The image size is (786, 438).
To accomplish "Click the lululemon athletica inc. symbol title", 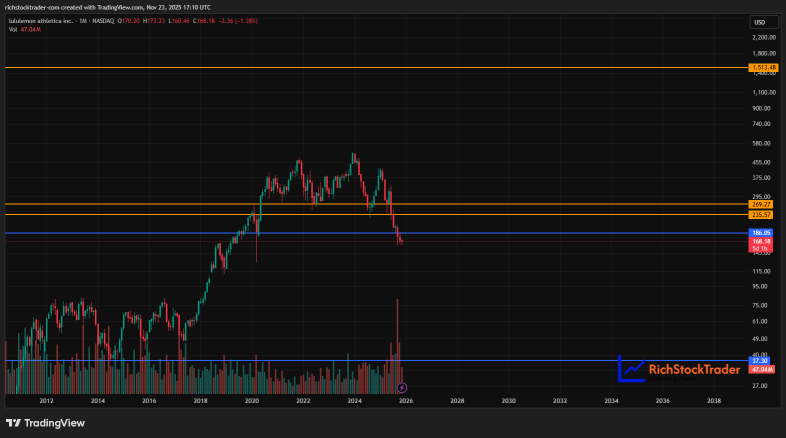I will 41,21.
